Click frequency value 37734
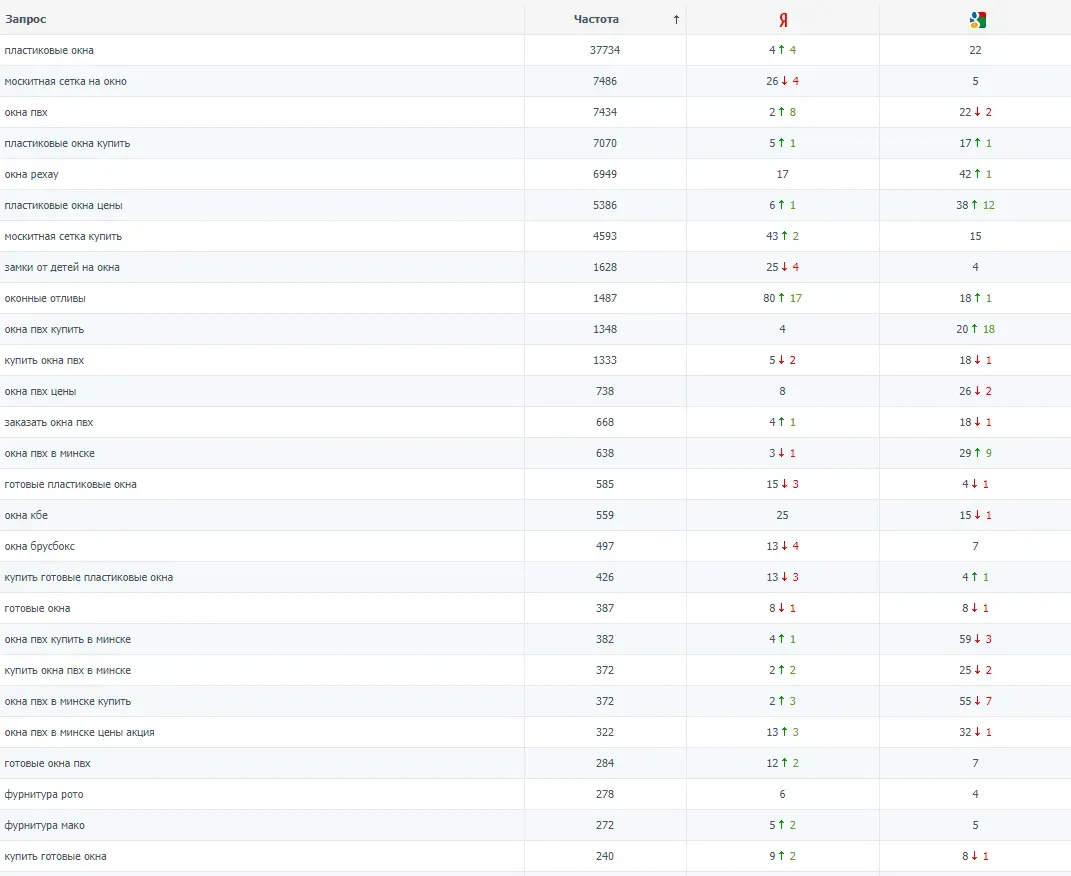The width and height of the screenshot is (1071, 876). 605,51
